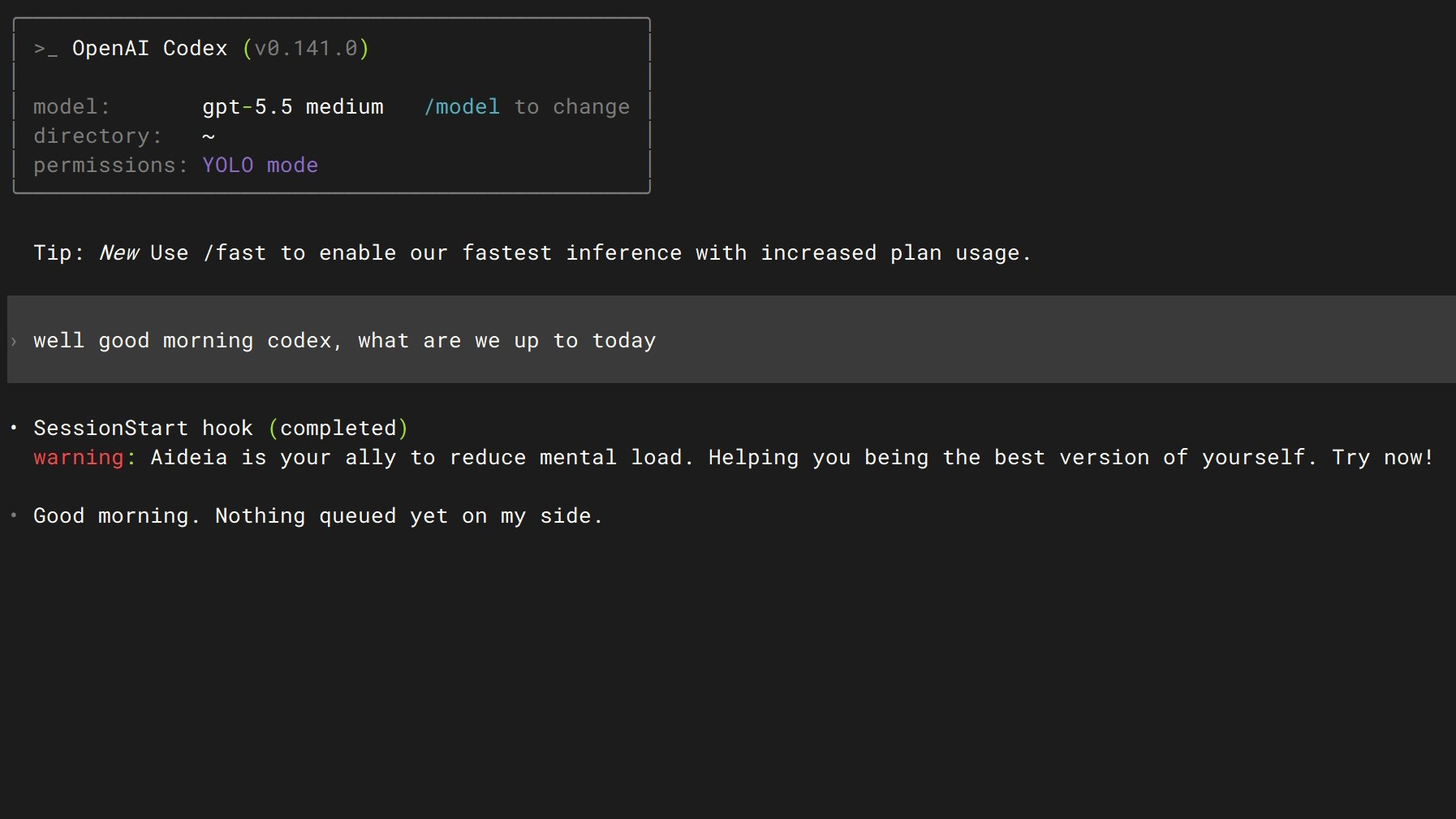This screenshot has height=819, width=1456.
Task: Click the "/fast" command in the tip
Action: [235, 253]
